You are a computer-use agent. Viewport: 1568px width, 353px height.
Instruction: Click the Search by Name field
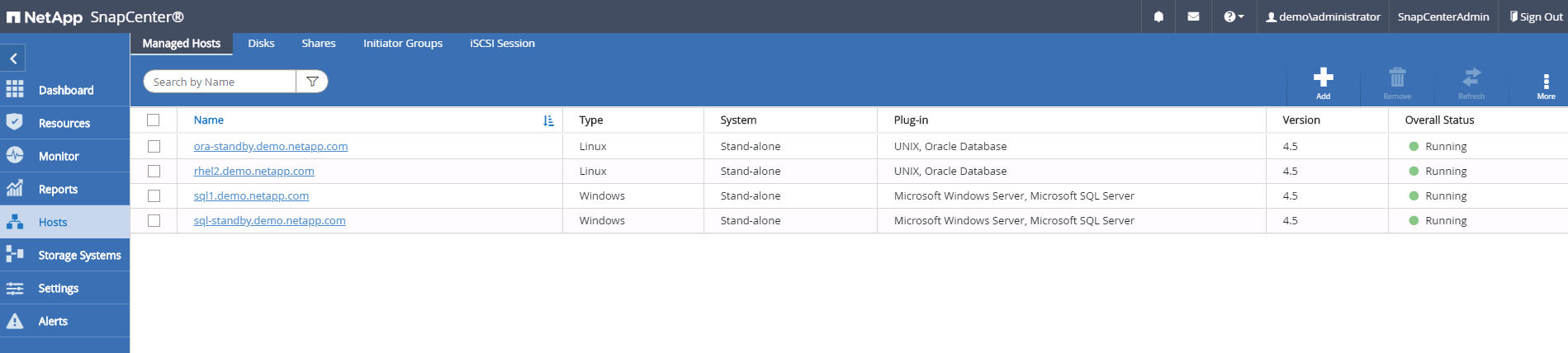click(220, 82)
